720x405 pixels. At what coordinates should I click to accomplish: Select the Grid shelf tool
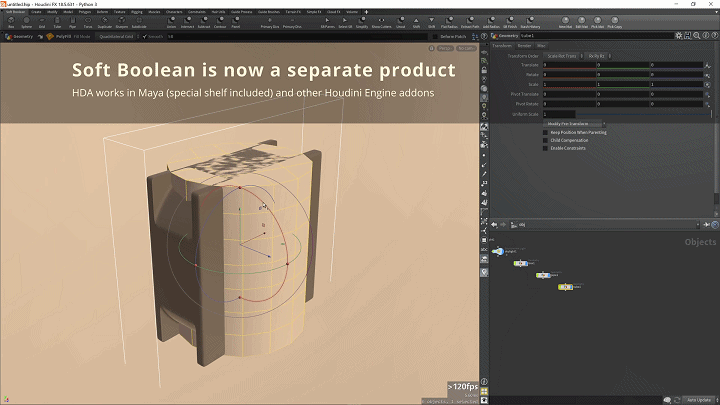click(42, 22)
